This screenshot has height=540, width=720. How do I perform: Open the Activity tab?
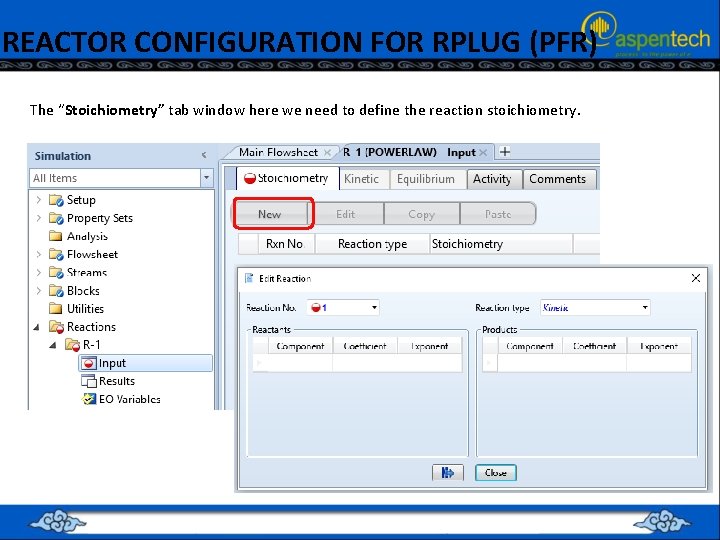495,179
